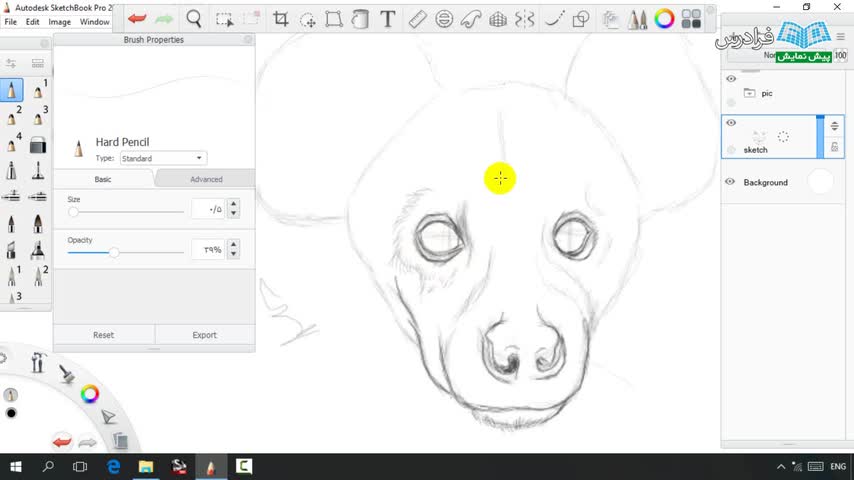Select the eraser brush in palette
The height and width of the screenshot is (480, 854).
(38, 145)
